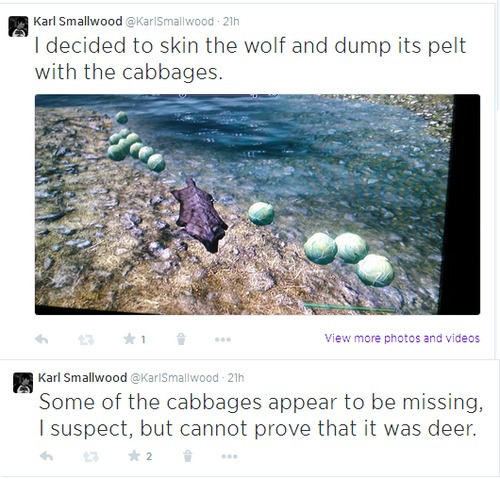
Task: Open the 21h timestamp on second tweet
Action: (x=236, y=378)
